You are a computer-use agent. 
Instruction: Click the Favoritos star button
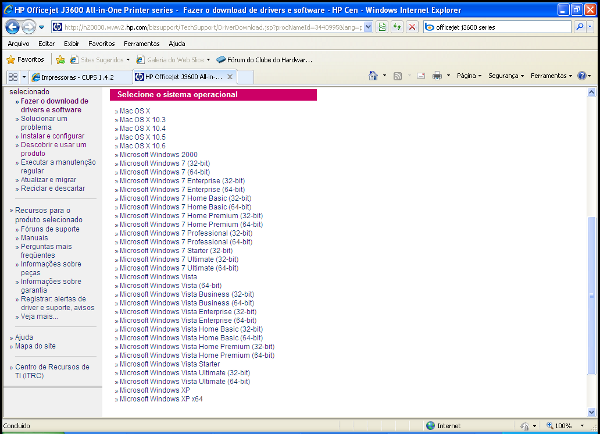tap(25, 60)
